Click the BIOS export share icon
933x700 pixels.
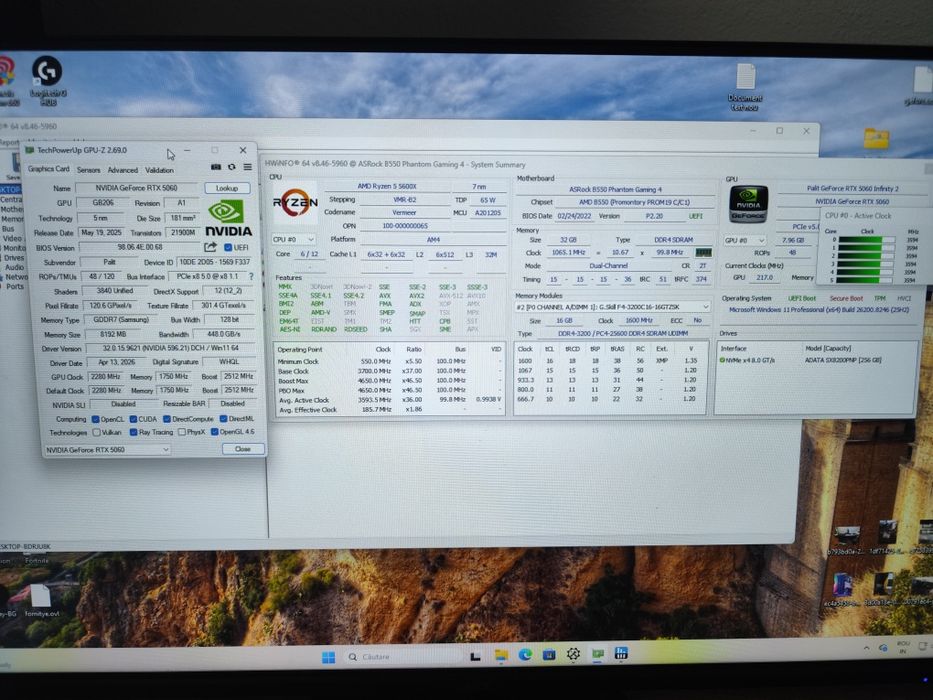coord(211,247)
